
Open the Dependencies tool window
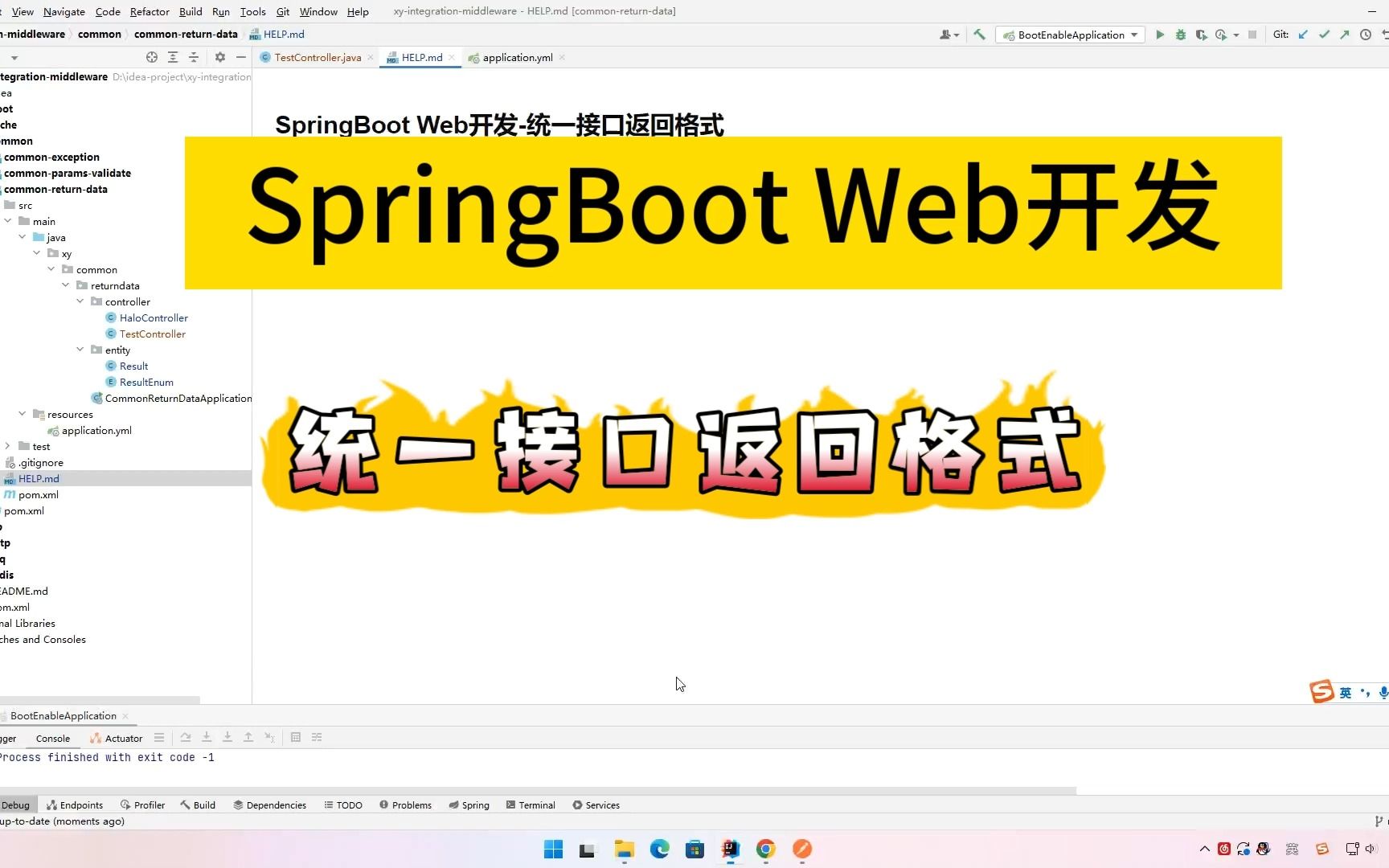(x=269, y=805)
